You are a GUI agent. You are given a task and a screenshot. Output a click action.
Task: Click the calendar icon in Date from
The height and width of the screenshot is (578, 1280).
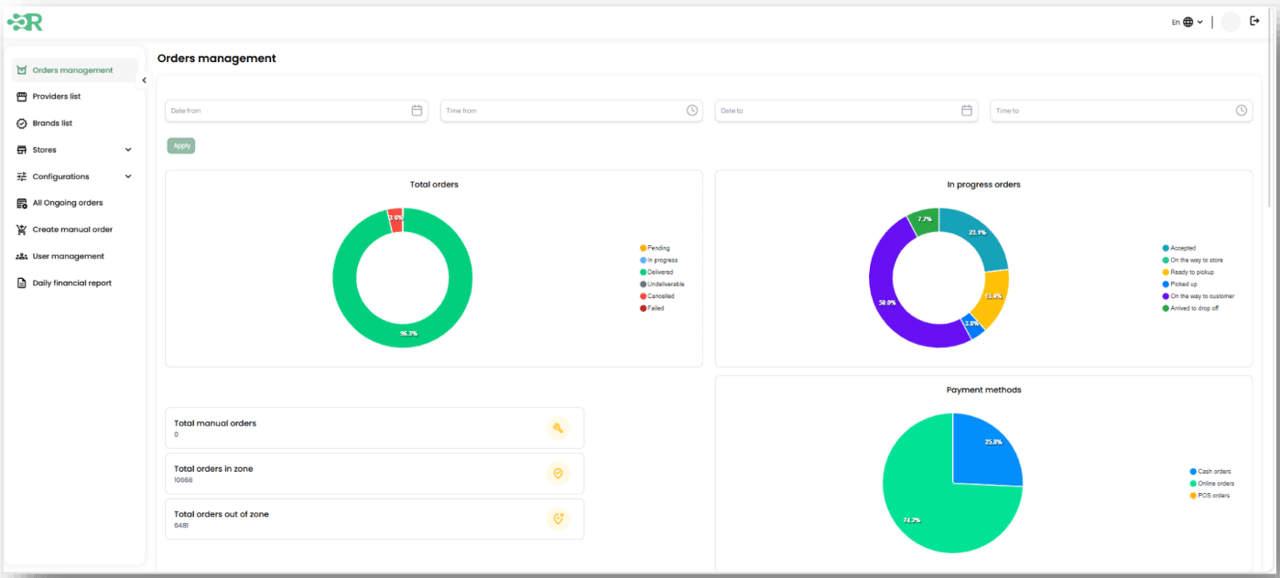(417, 110)
